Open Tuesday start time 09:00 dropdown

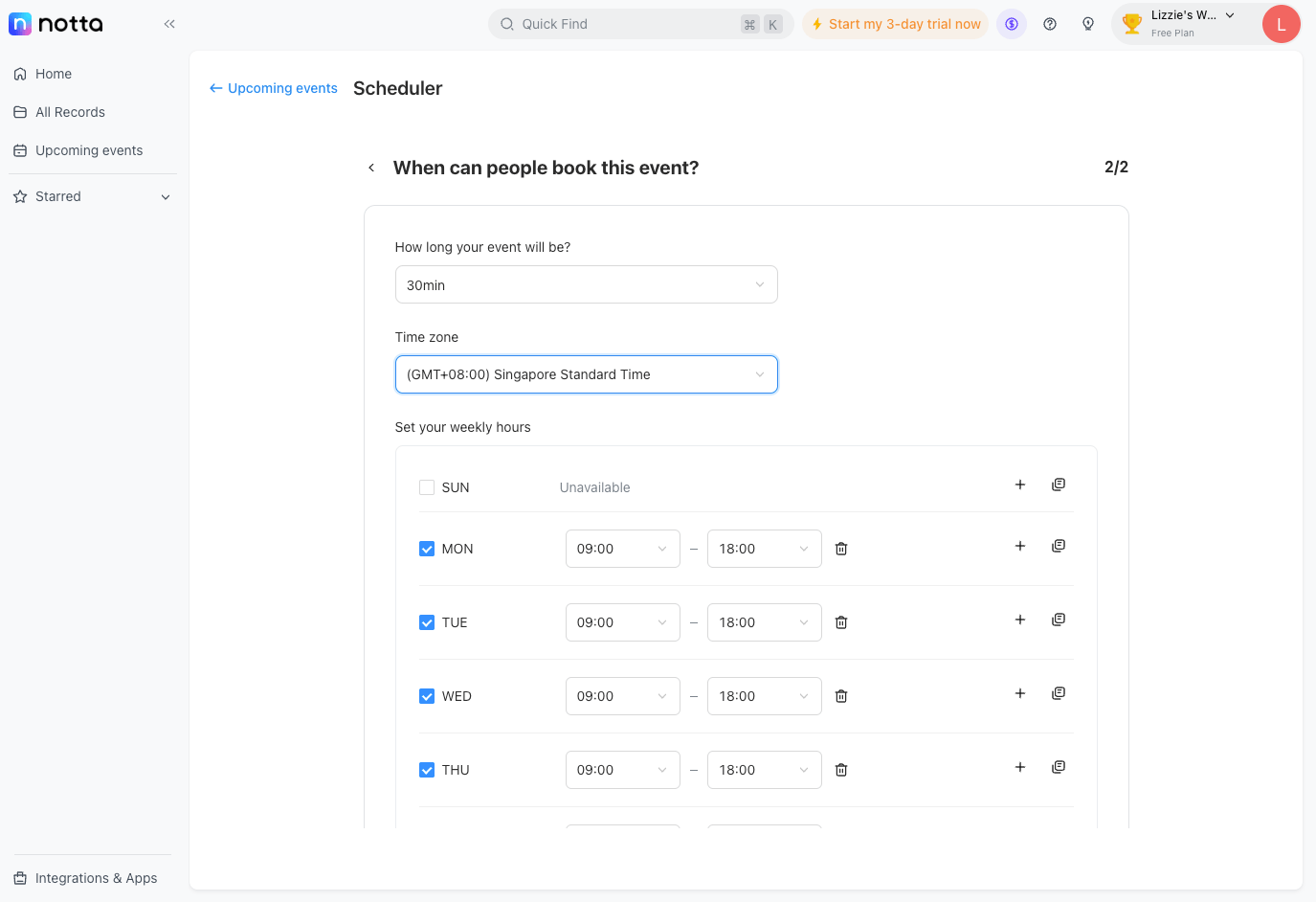pos(622,622)
